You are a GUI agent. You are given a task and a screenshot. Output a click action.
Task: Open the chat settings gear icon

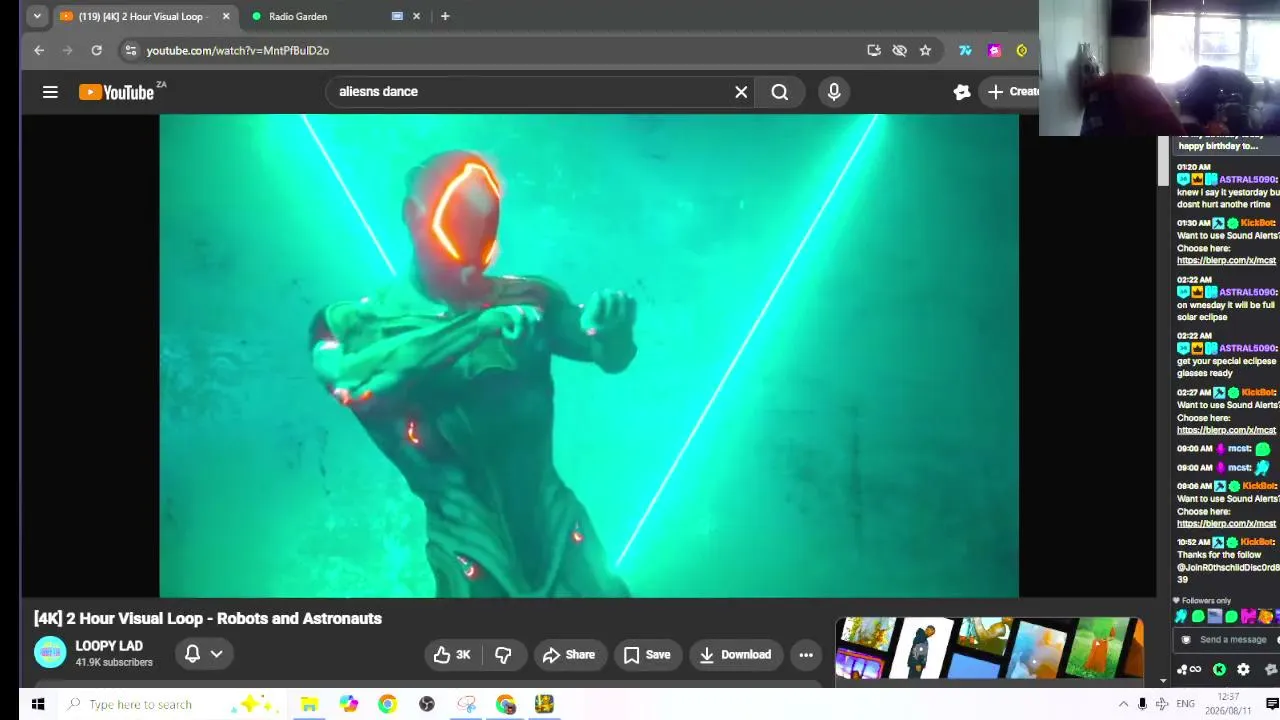1243,670
